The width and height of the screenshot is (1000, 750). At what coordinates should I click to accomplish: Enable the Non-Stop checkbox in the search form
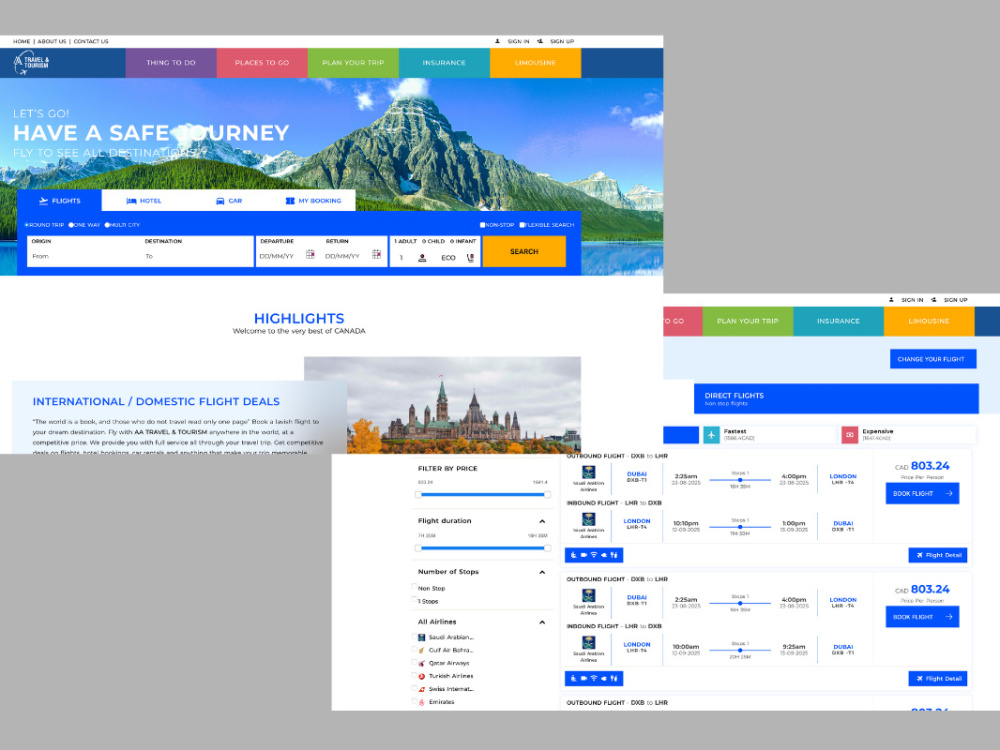click(x=482, y=225)
